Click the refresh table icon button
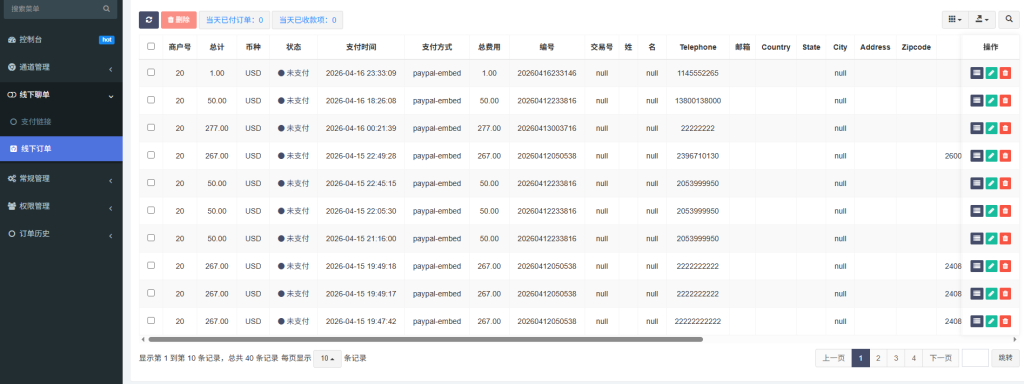 pyautogui.click(x=149, y=20)
